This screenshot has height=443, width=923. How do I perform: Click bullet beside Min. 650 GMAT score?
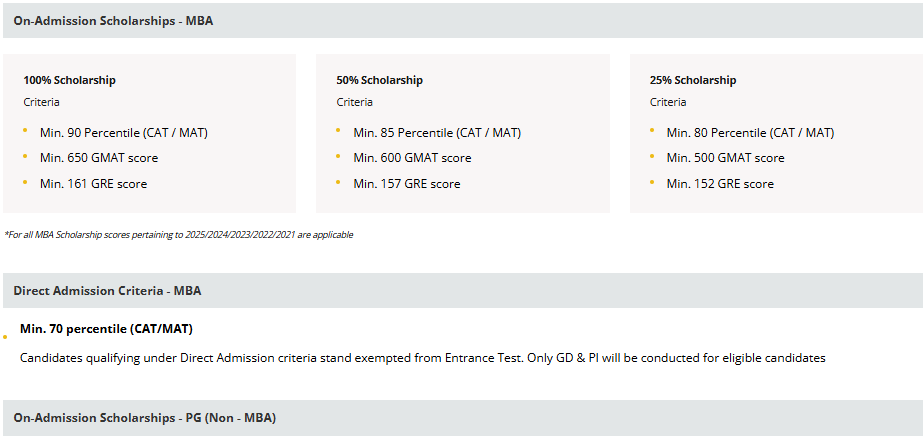click(25, 156)
